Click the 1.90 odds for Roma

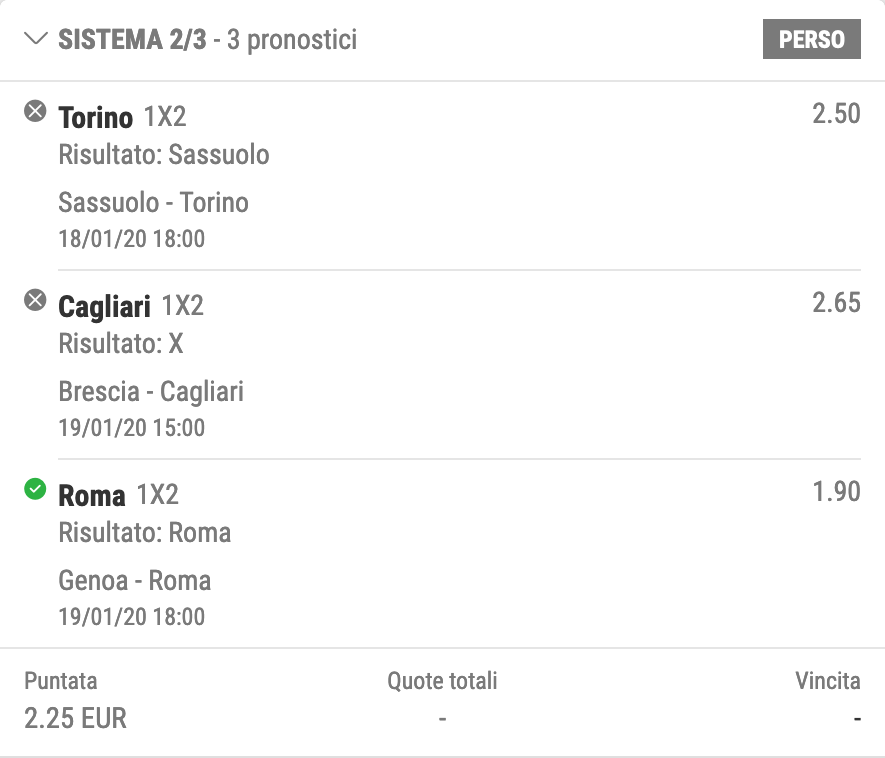click(836, 492)
